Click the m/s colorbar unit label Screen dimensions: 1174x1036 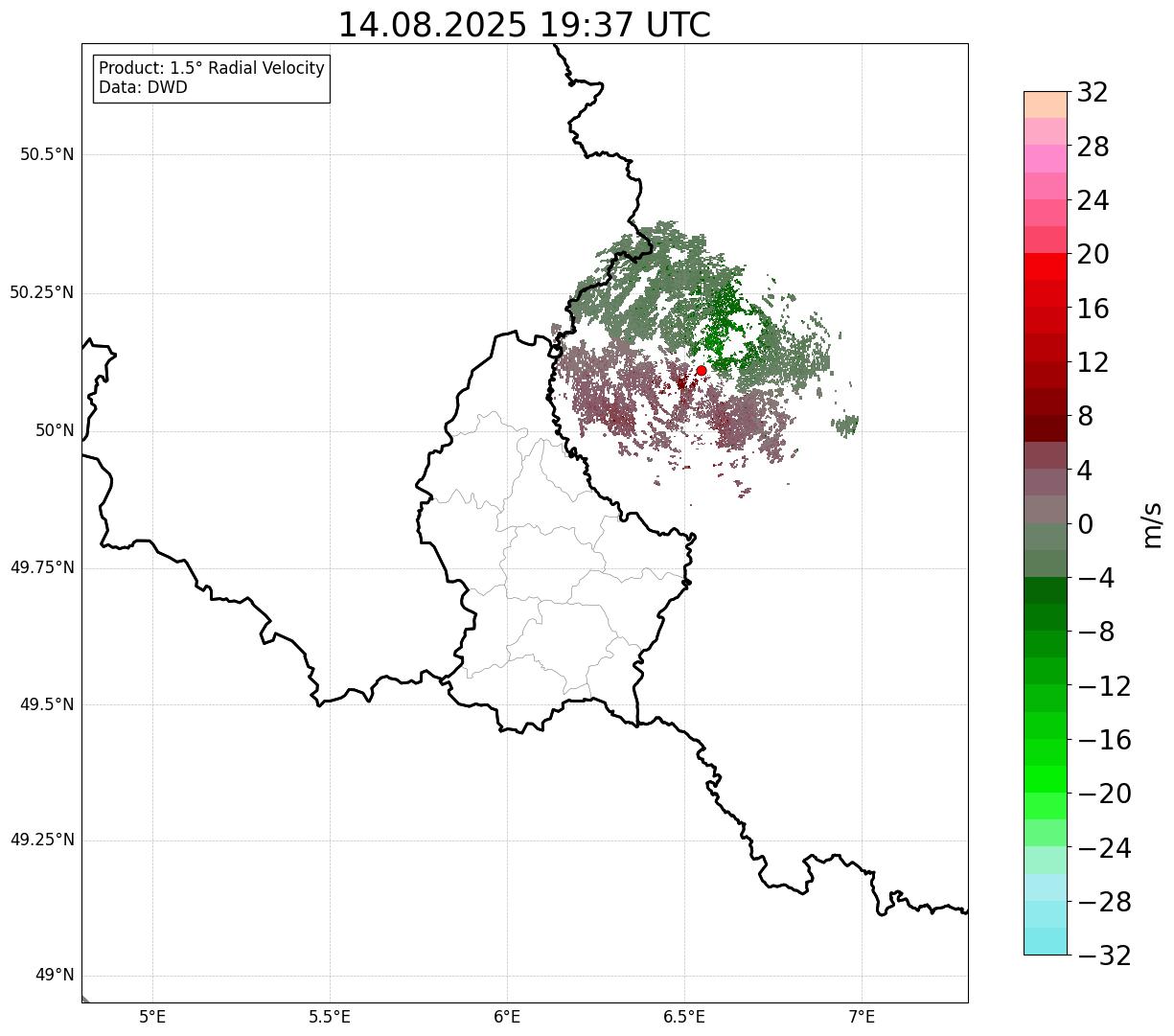[1152, 524]
